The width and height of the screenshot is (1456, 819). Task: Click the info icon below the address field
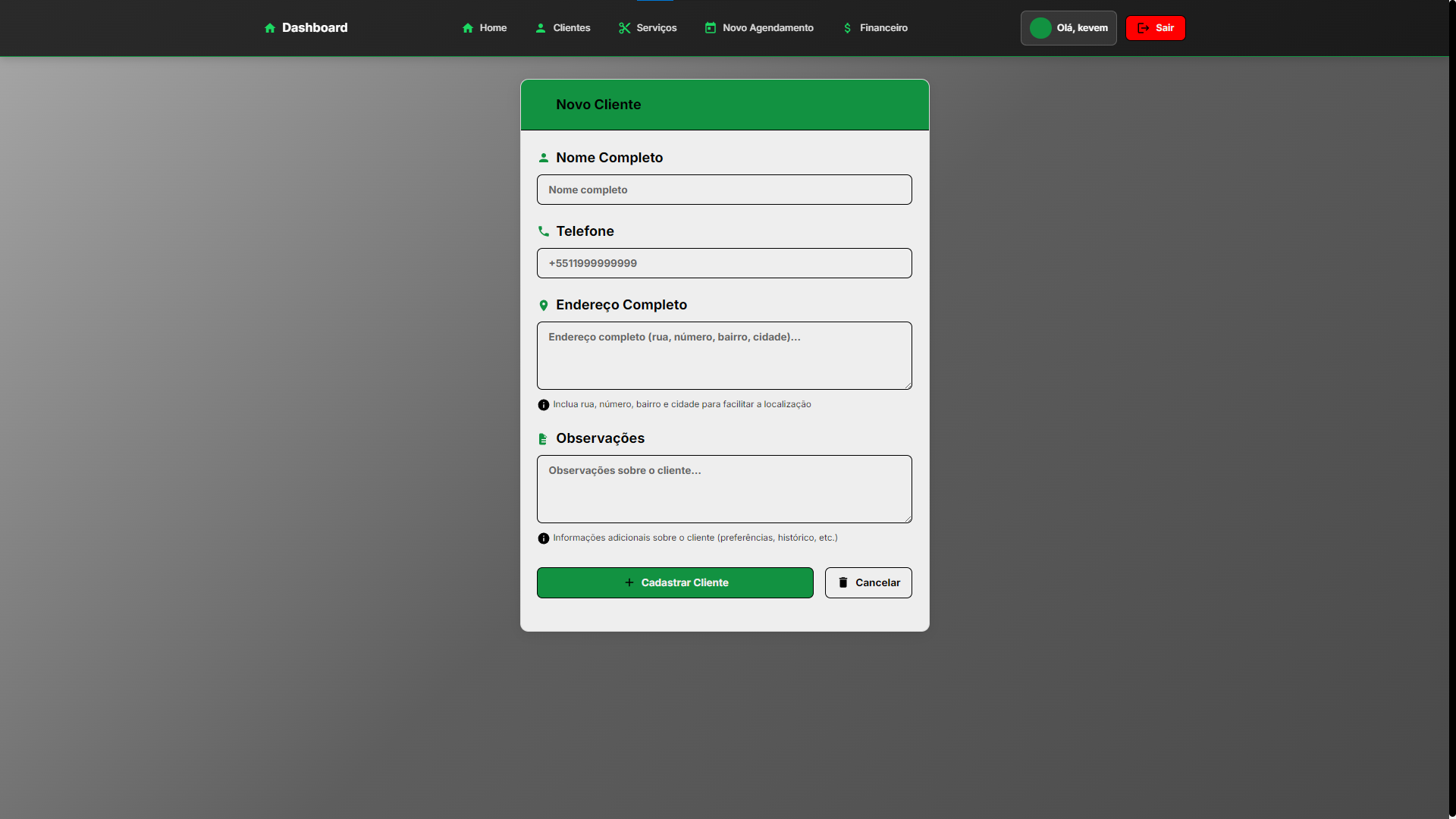[x=543, y=404]
